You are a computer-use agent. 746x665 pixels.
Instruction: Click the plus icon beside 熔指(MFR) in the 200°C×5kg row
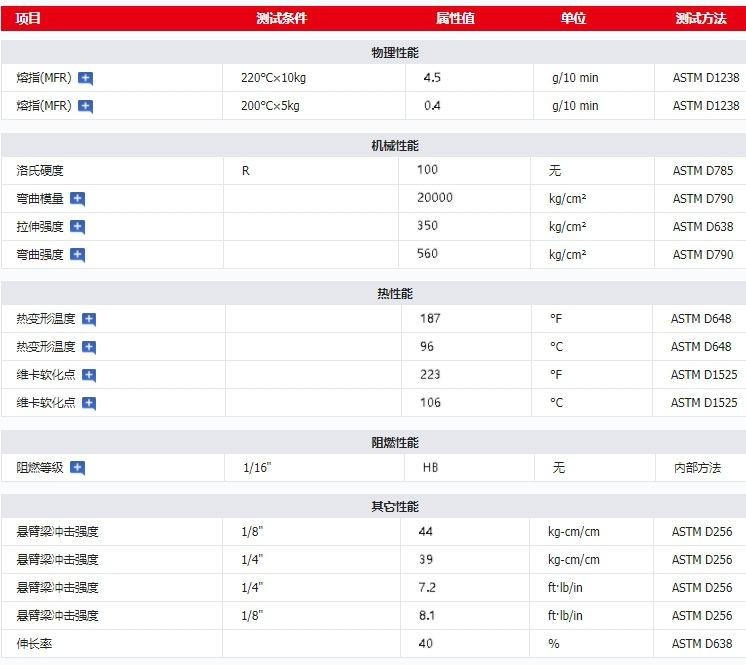pos(86,106)
